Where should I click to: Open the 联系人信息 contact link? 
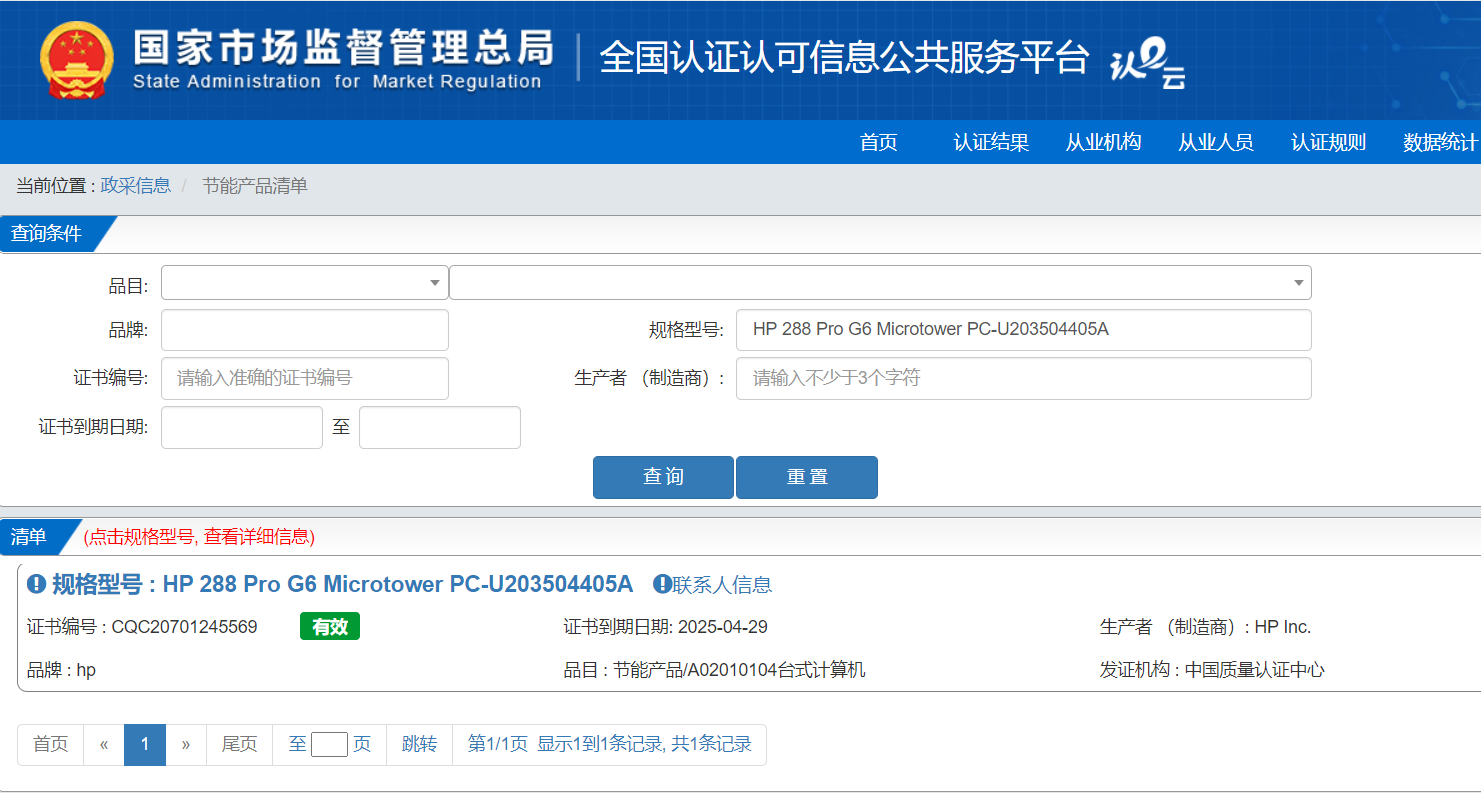click(x=722, y=585)
